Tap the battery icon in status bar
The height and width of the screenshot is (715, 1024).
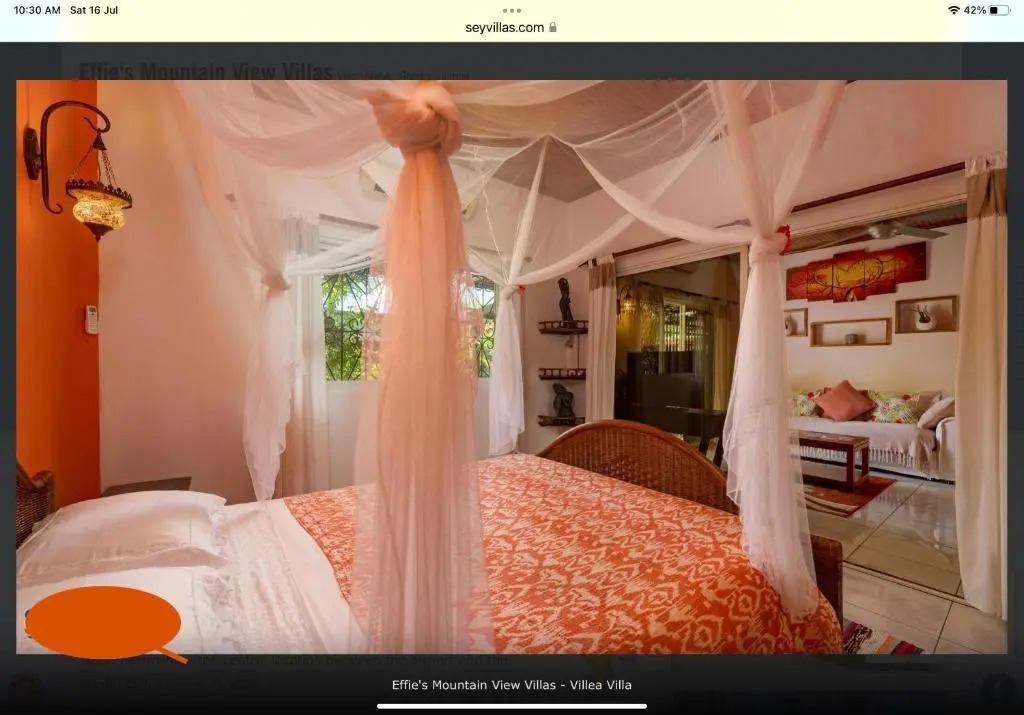(999, 10)
